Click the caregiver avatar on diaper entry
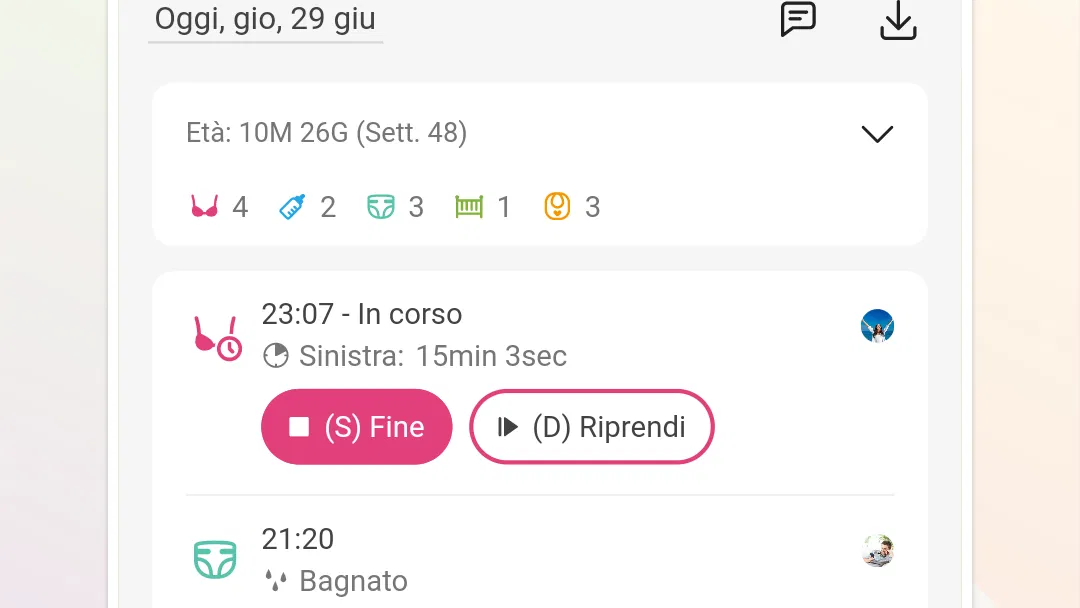The height and width of the screenshot is (608, 1080). (878, 551)
